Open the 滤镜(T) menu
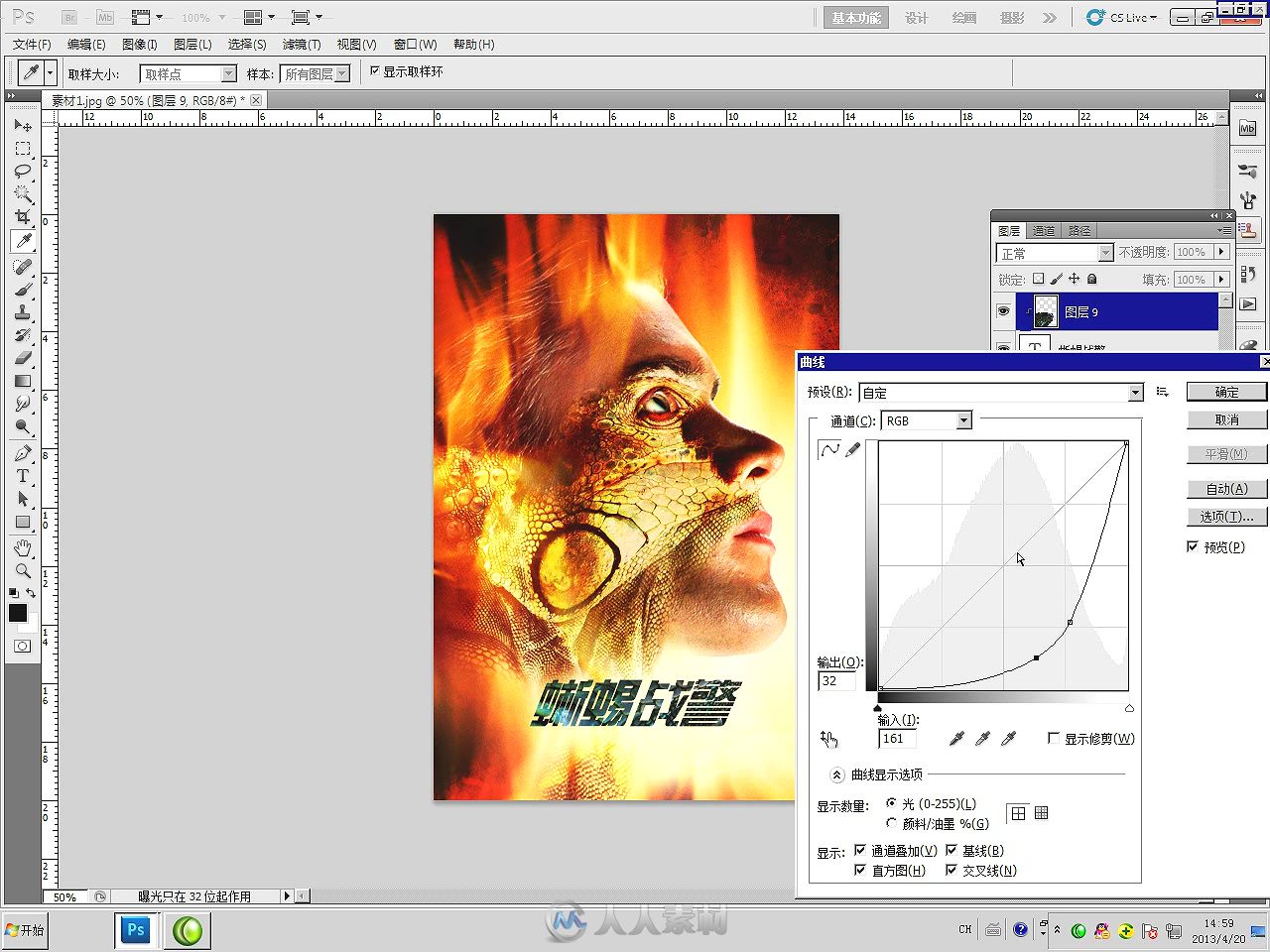 click(302, 44)
